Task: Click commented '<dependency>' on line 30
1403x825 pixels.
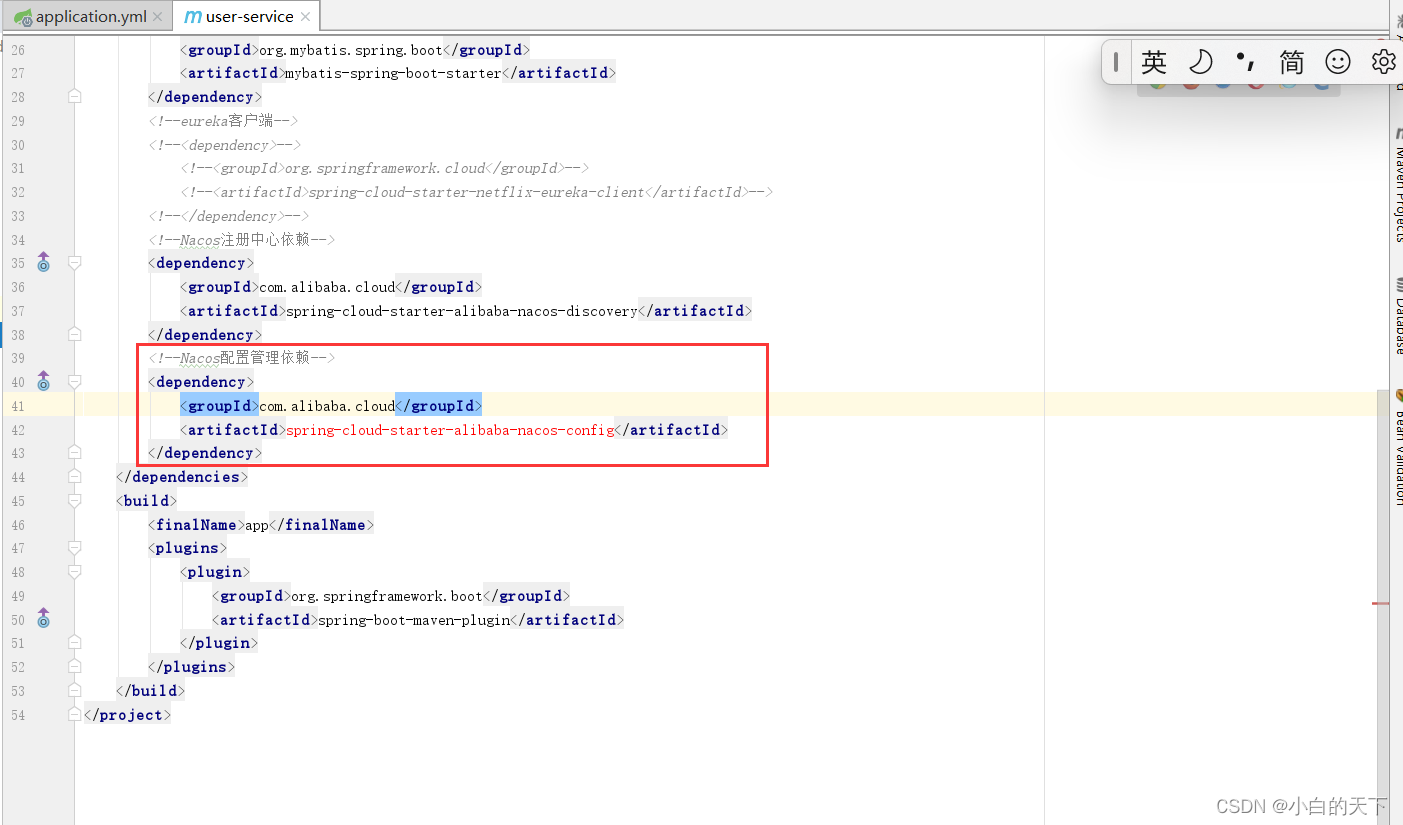Action: tap(224, 145)
